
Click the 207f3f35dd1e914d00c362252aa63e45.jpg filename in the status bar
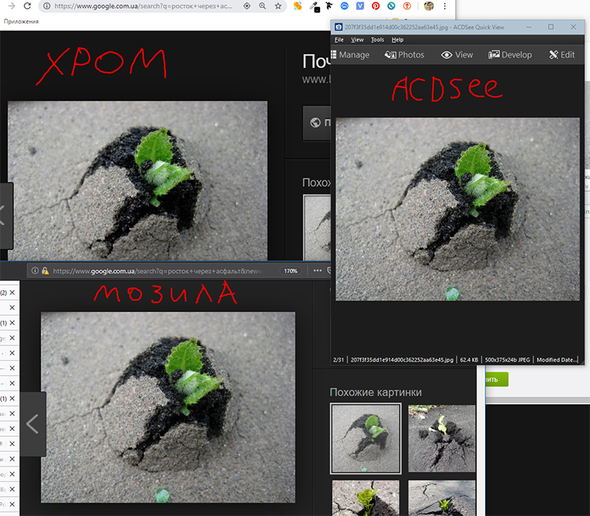point(402,360)
